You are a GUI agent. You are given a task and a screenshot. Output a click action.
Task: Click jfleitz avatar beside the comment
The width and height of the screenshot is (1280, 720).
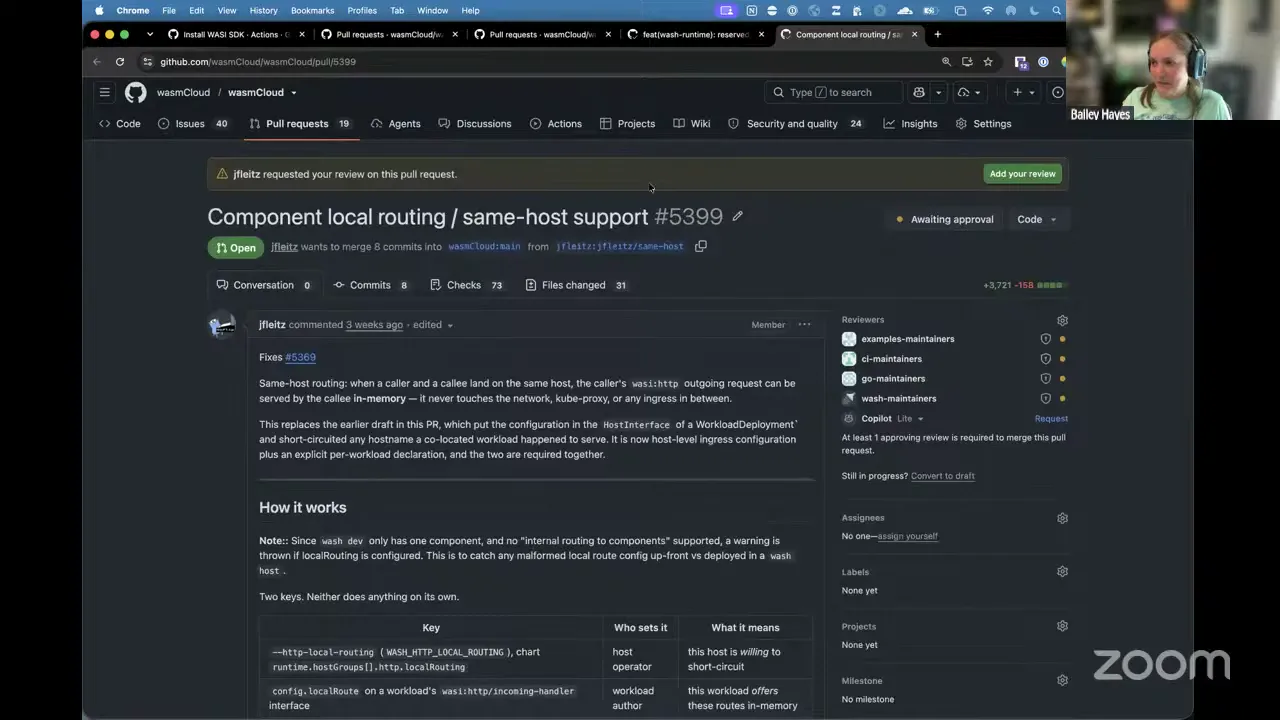tap(222, 326)
